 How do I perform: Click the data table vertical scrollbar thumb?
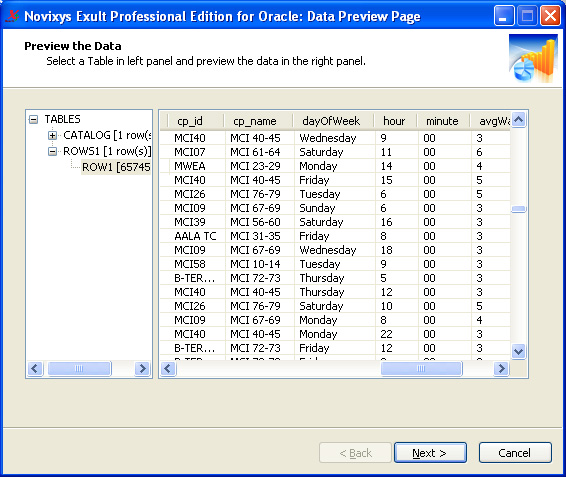tap(519, 209)
